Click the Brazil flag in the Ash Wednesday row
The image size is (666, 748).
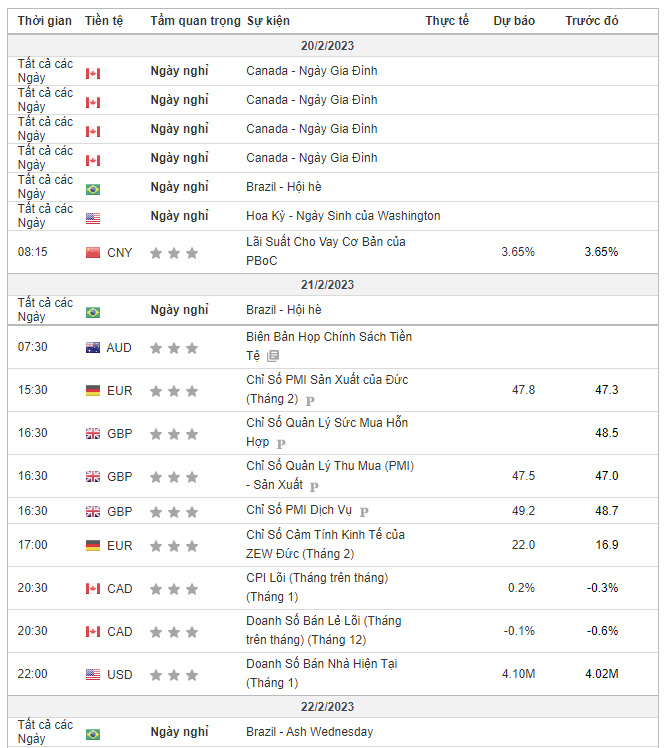tap(93, 734)
